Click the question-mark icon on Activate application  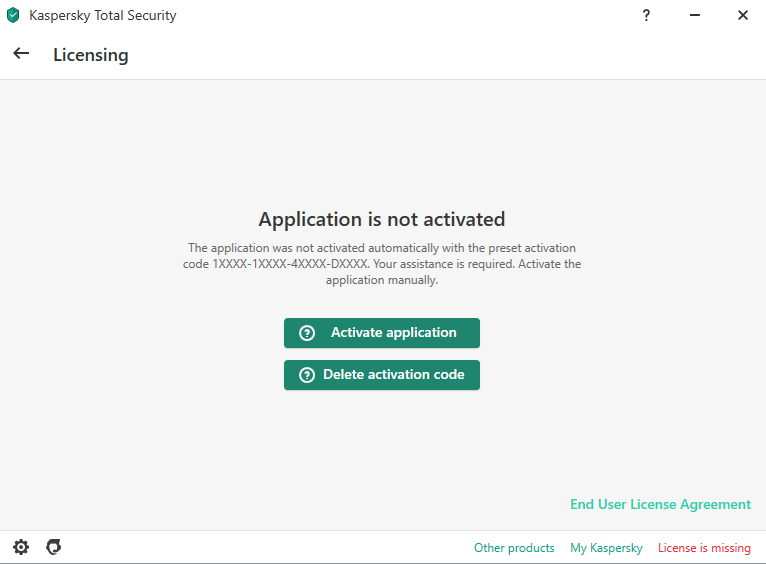pos(308,333)
